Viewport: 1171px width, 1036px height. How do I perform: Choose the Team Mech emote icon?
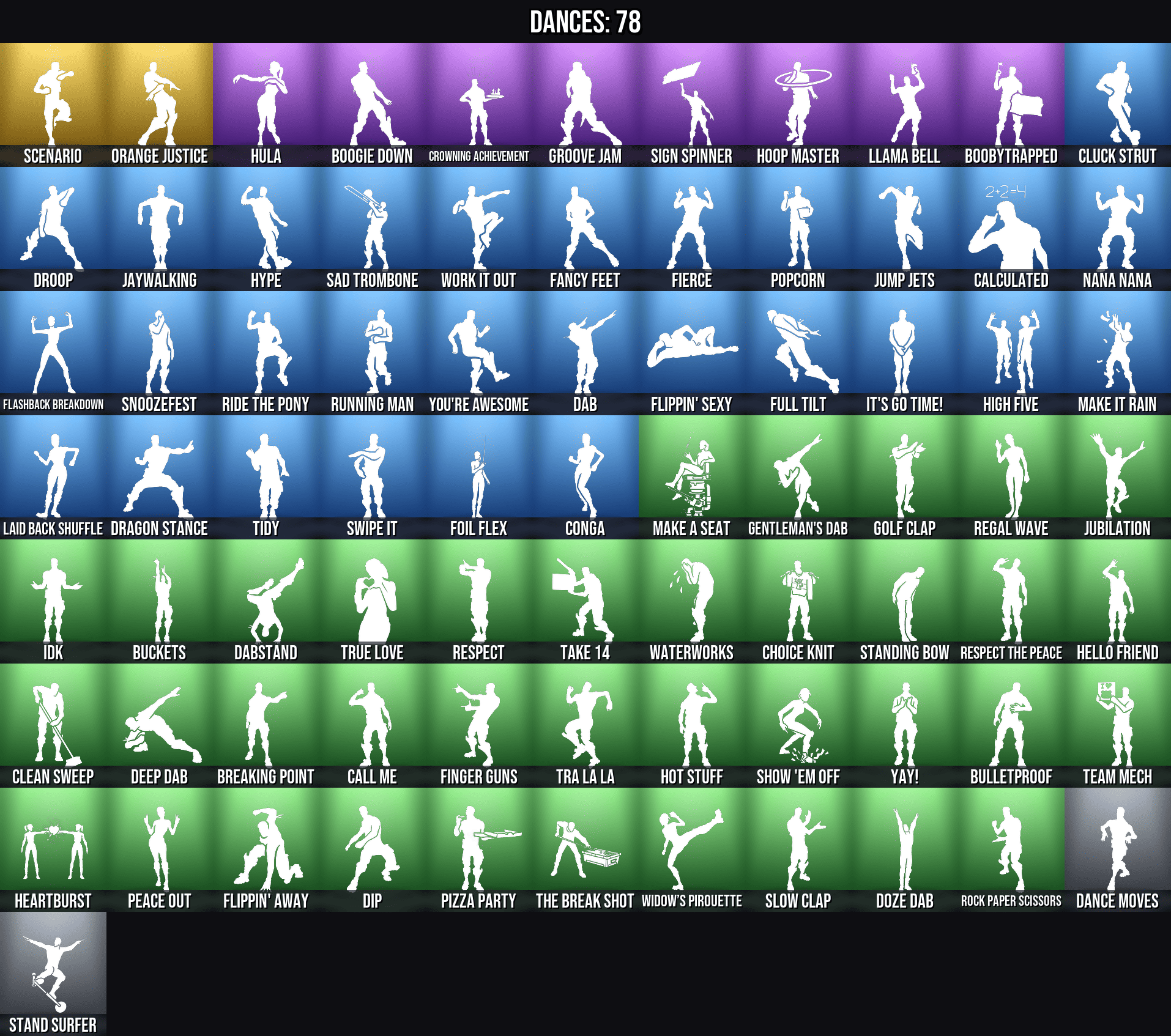point(1118,725)
